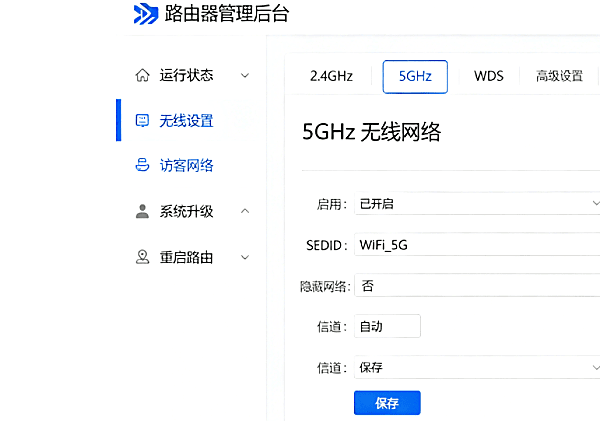Click the 信道 field showing 自动
Viewport: 600px width, 421px height.
coord(387,326)
